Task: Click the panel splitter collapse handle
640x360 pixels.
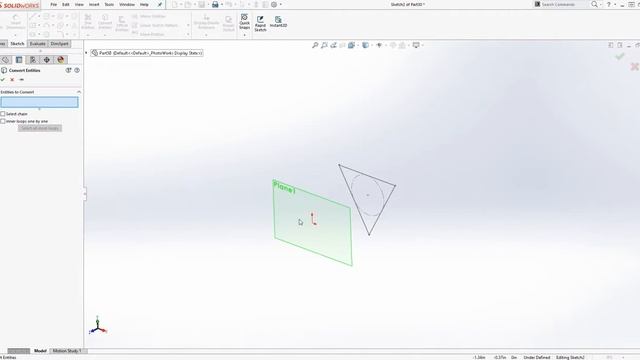Action: [x=85, y=194]
